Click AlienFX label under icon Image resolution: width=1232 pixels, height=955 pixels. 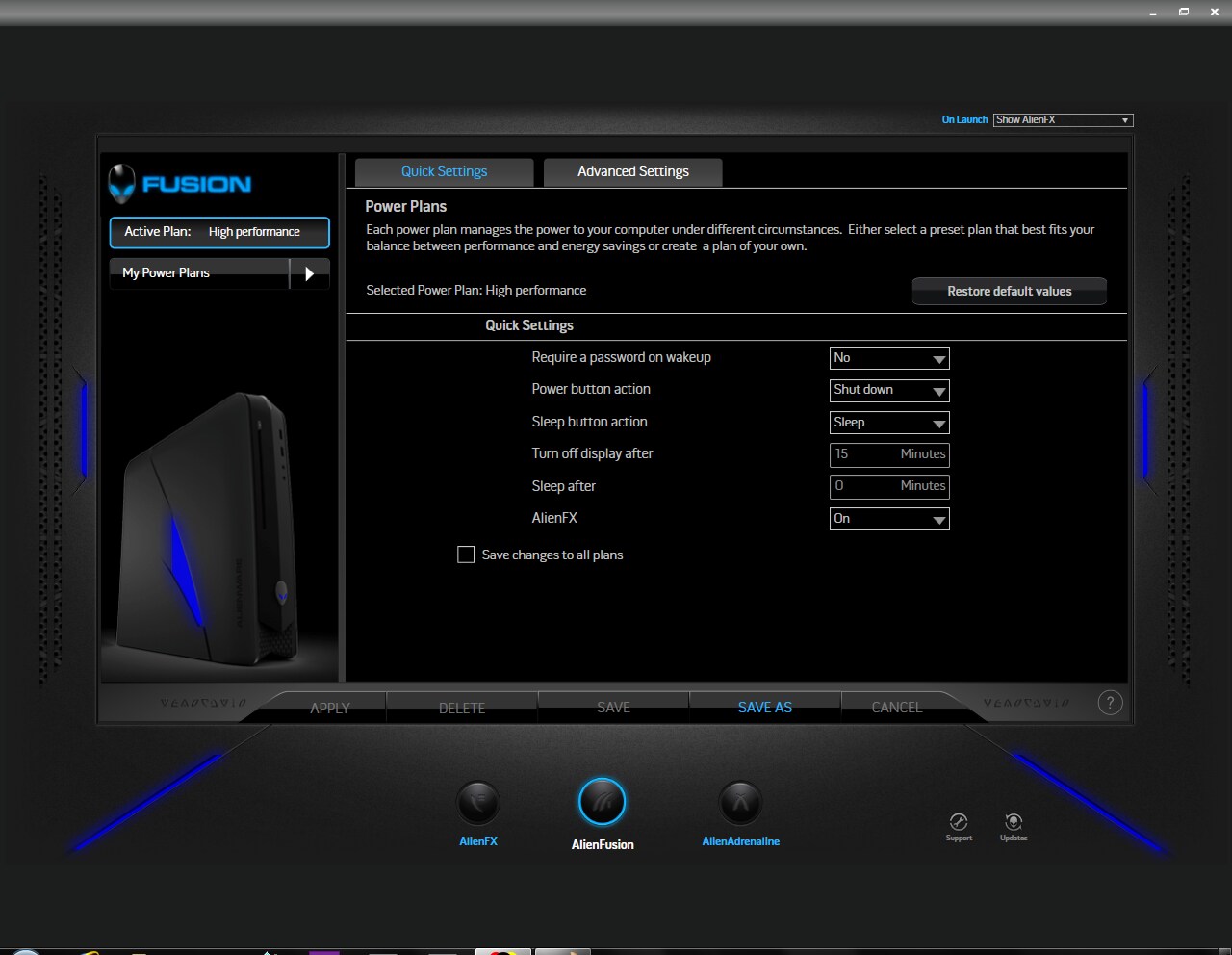pyautogui.click(x=478, y=841)
